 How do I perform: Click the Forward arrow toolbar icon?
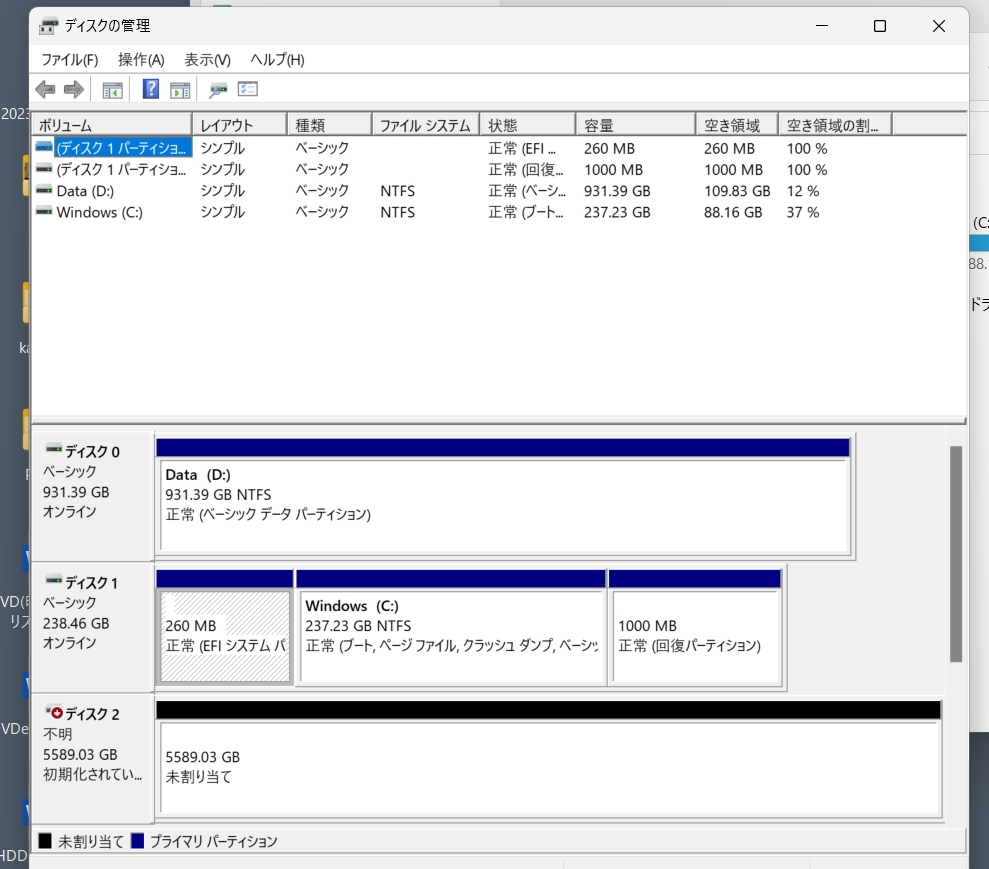(73, 90)
